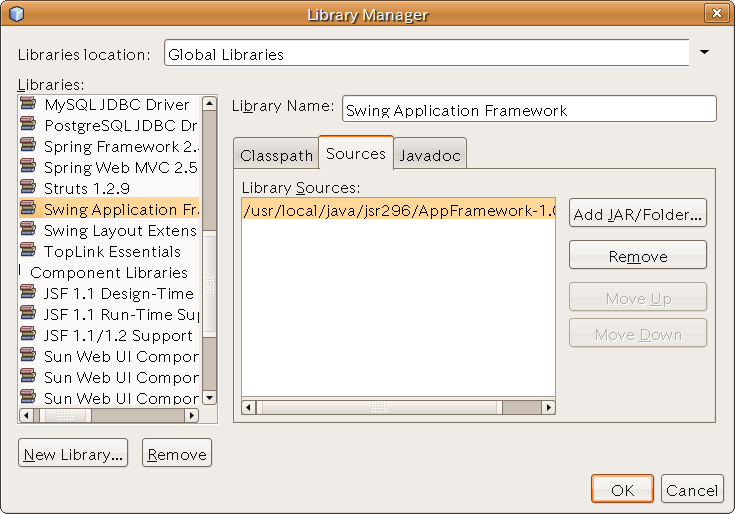Click the window icon in title bar
Image resolution: width=735 pixels, height=514 pixels.
coord(16,14)
